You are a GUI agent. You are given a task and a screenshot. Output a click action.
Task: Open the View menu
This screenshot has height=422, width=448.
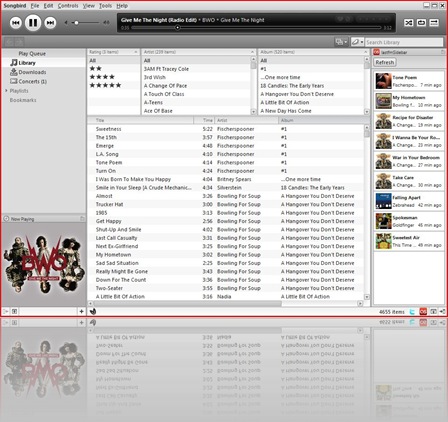pyautogui.click(x=89, y=6)
